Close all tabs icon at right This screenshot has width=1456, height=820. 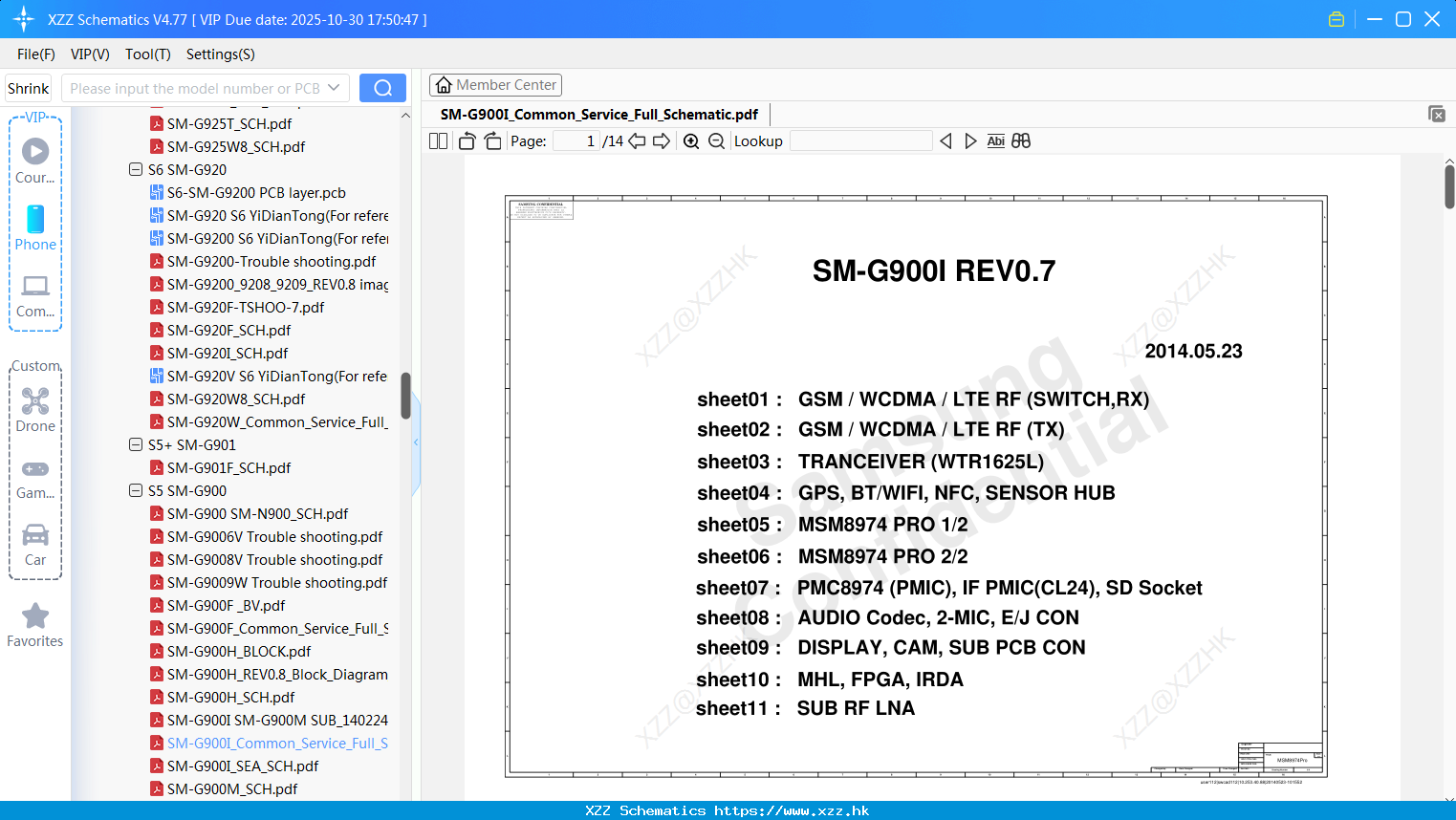pyautogui.click(x=1436, y=114)
